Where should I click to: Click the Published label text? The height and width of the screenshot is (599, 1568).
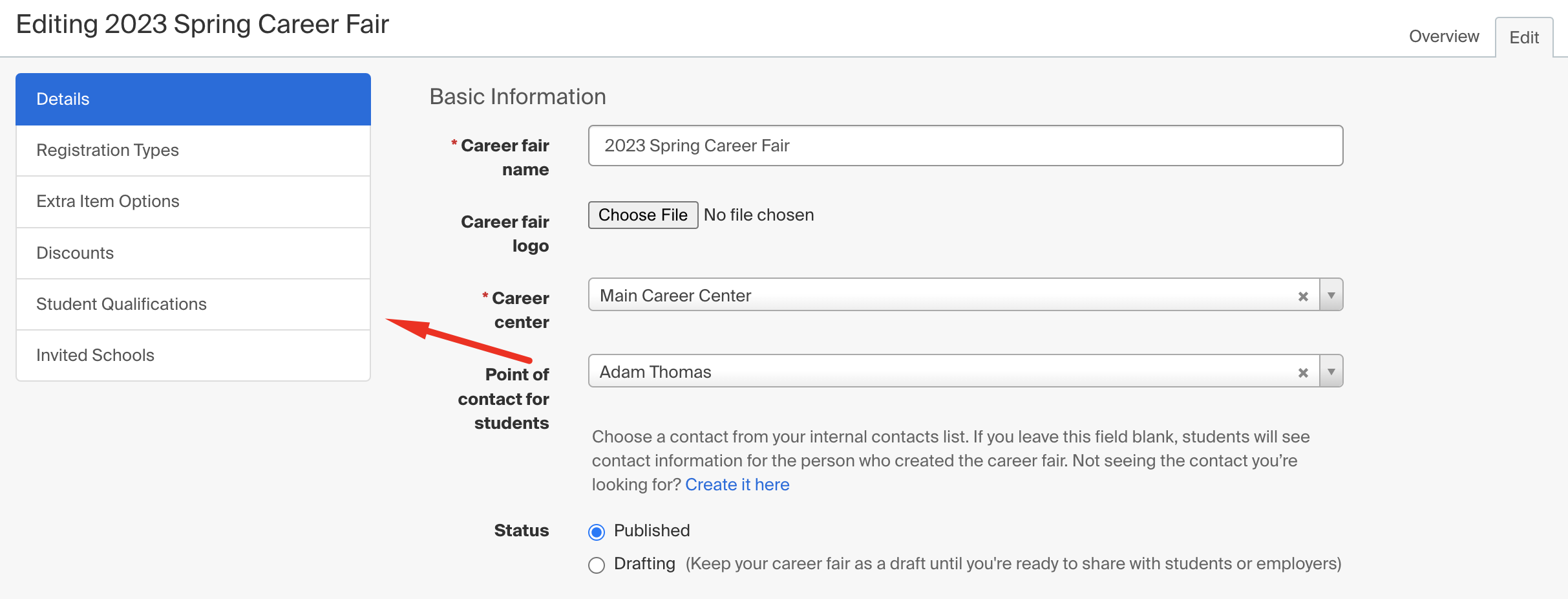point(652,530)
